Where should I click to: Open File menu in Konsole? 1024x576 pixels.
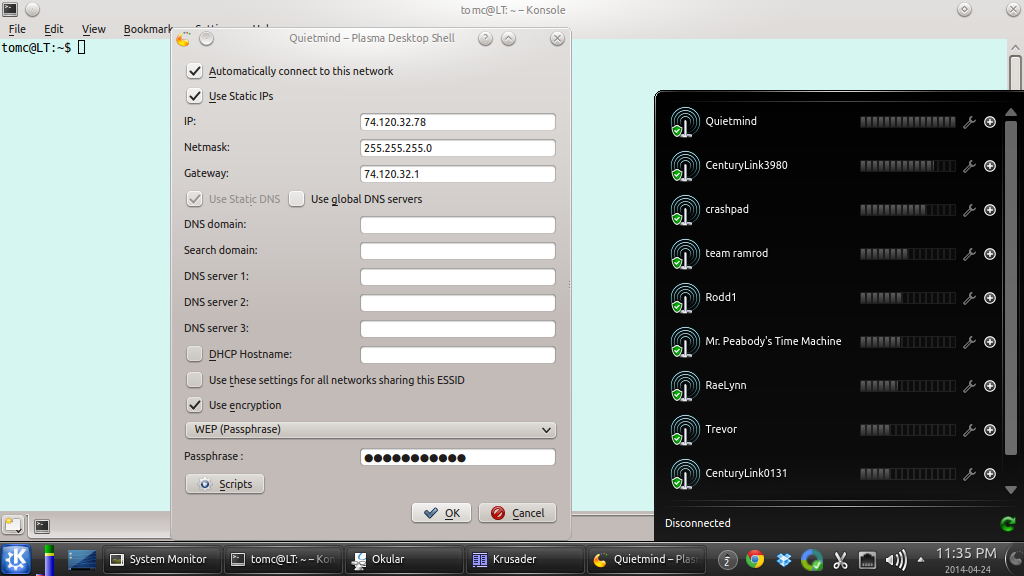(x=17, y=30)
